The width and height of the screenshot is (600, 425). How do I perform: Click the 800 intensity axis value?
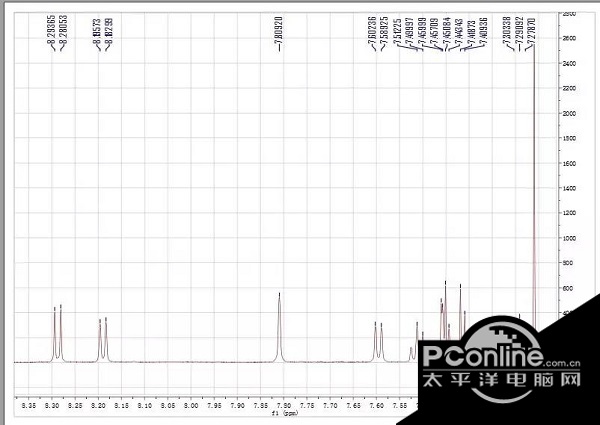(x=568, y=263)
